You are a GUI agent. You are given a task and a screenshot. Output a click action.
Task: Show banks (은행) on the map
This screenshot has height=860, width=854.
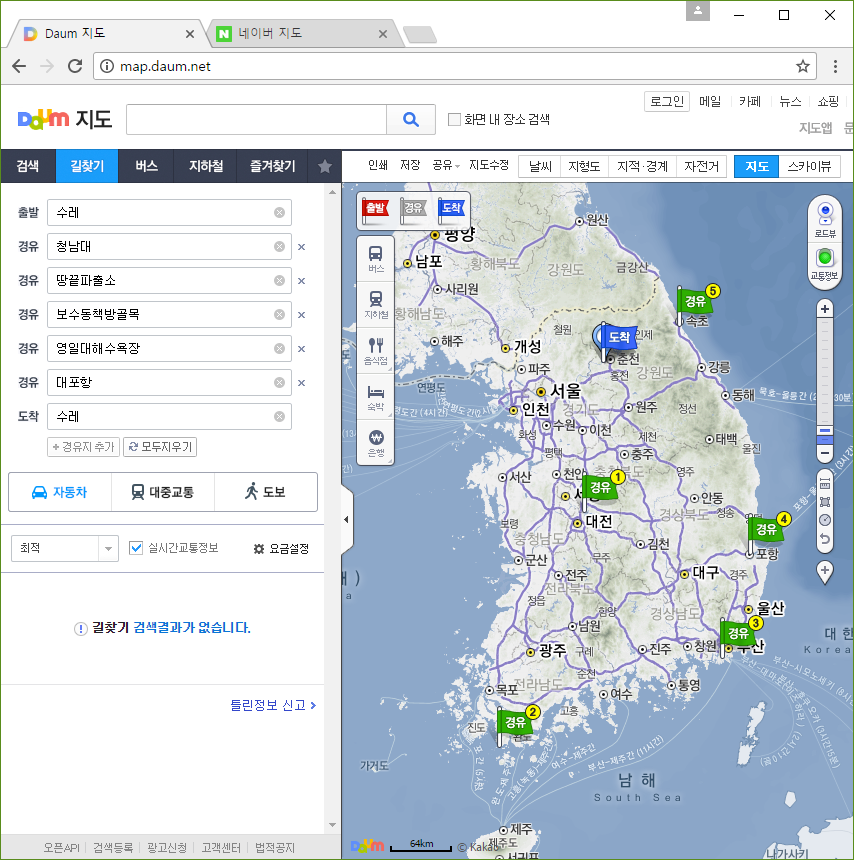pyautogui.click(x=376, y=442)
